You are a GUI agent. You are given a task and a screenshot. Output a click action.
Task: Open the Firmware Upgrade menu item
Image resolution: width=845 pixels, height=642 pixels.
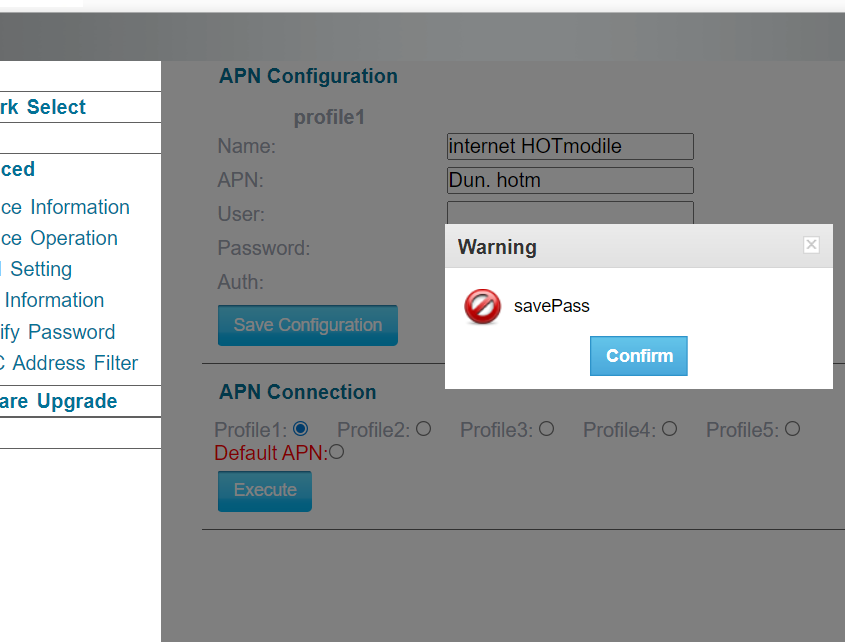59,401
